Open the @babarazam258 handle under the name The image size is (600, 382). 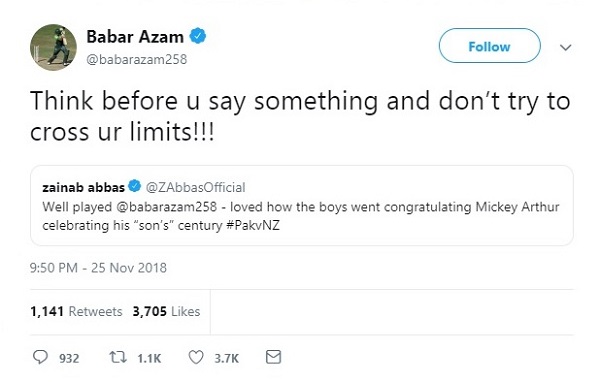137,59
